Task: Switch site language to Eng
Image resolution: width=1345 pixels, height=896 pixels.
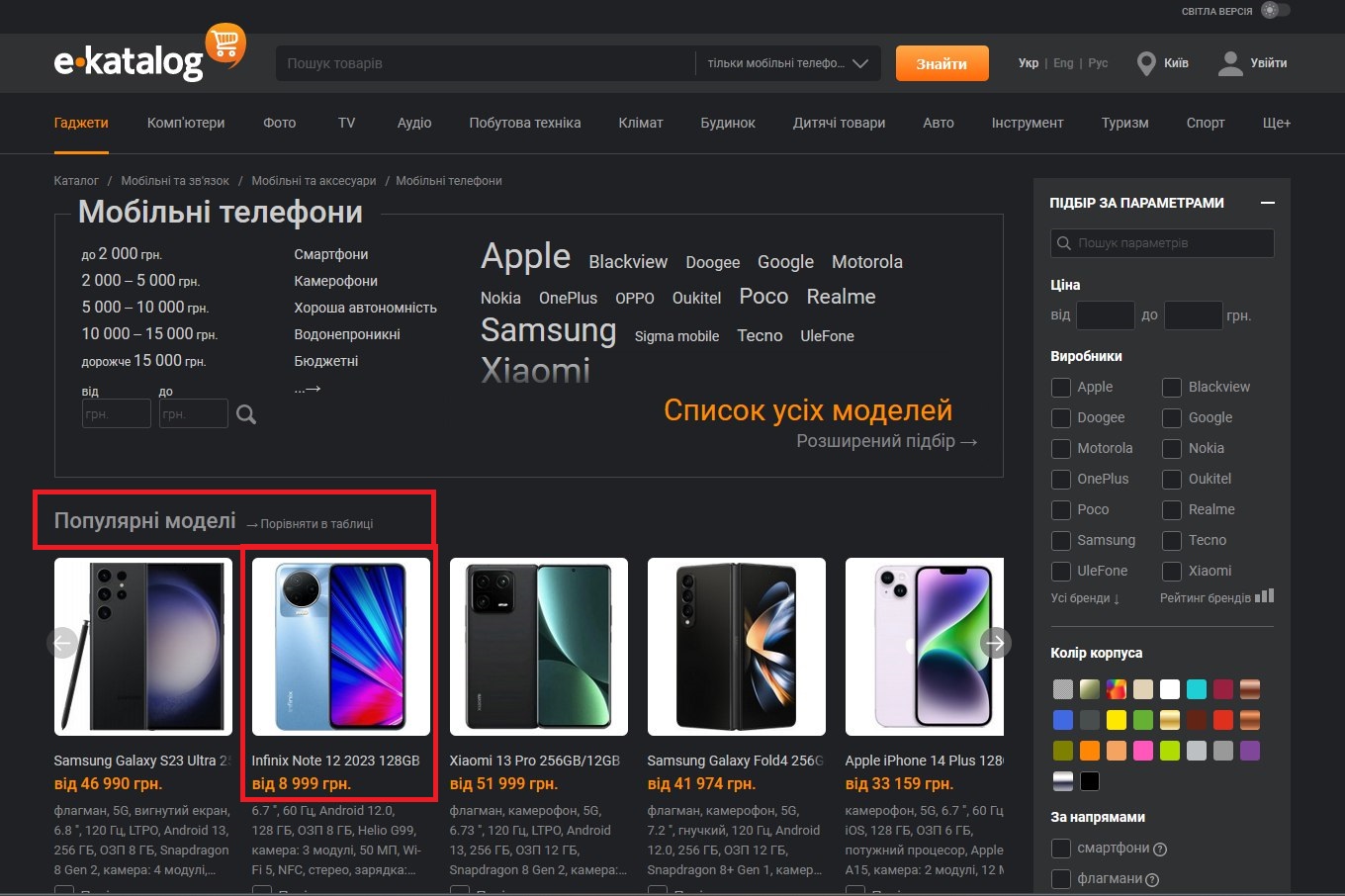Action: coord(1063,63)
